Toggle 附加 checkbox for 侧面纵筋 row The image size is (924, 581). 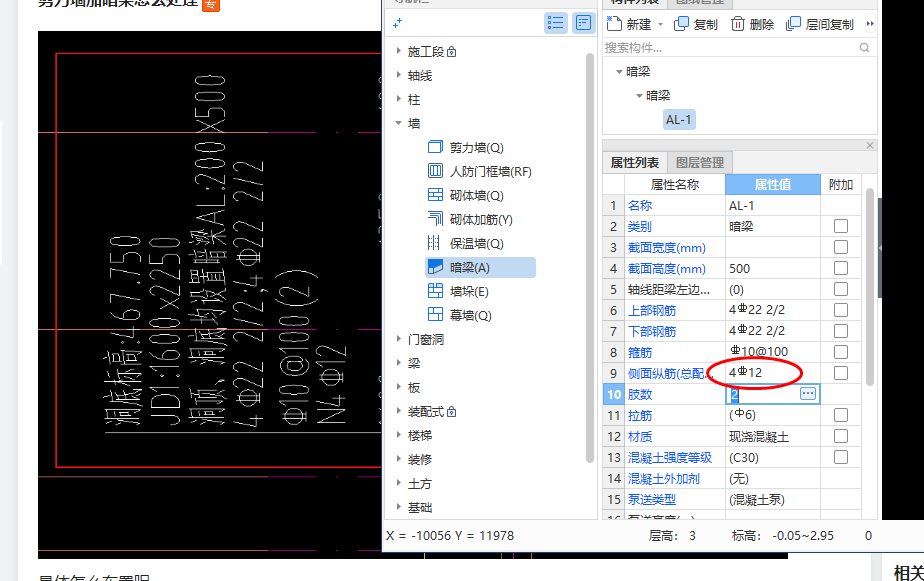click(841, 372)
